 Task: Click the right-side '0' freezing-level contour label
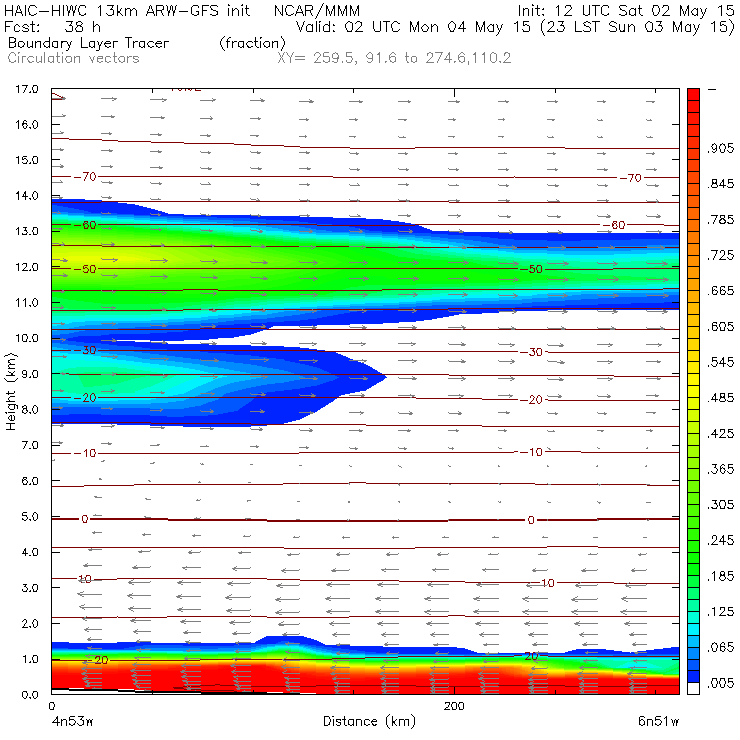tap(531, 520)
